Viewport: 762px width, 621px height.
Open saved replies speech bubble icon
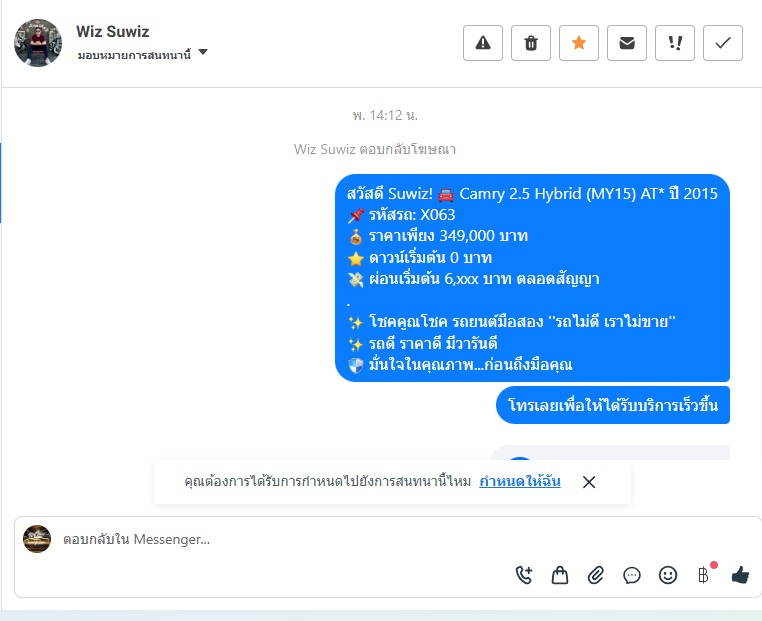(x=632, y=576)
